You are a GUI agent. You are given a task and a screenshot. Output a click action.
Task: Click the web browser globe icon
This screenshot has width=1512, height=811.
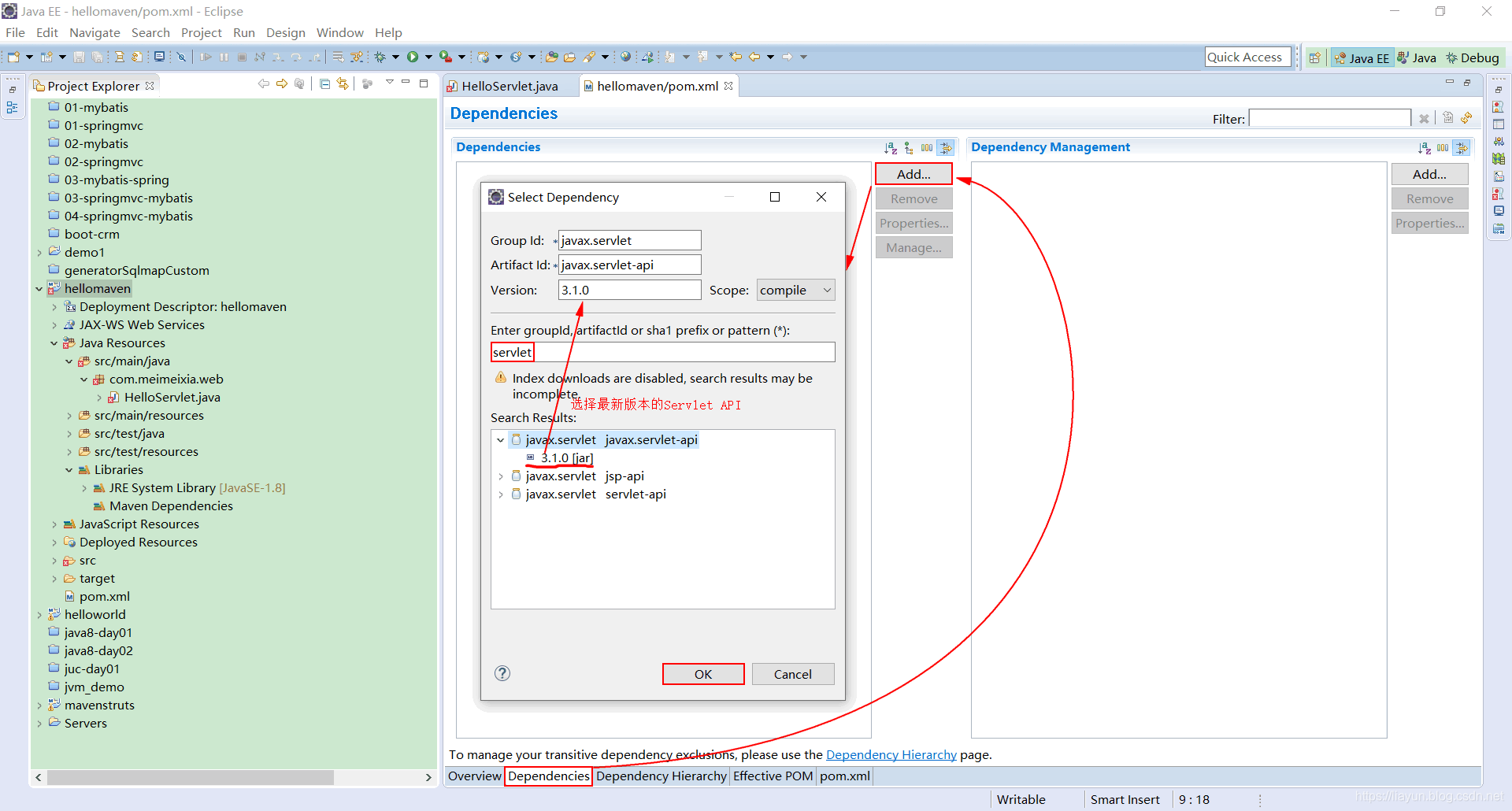tap(625, 57)
